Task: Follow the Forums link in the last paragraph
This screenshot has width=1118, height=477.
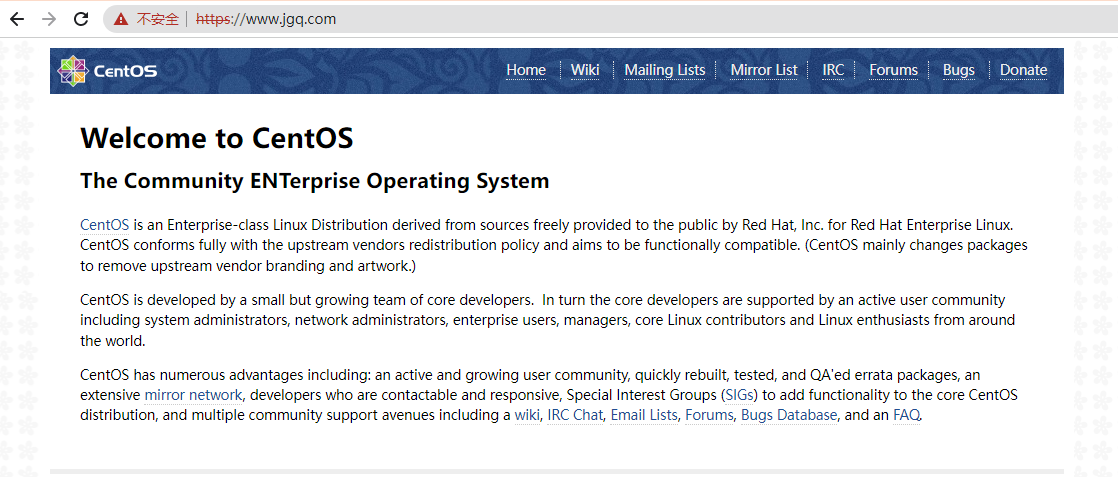Action: tap(709, 415)
